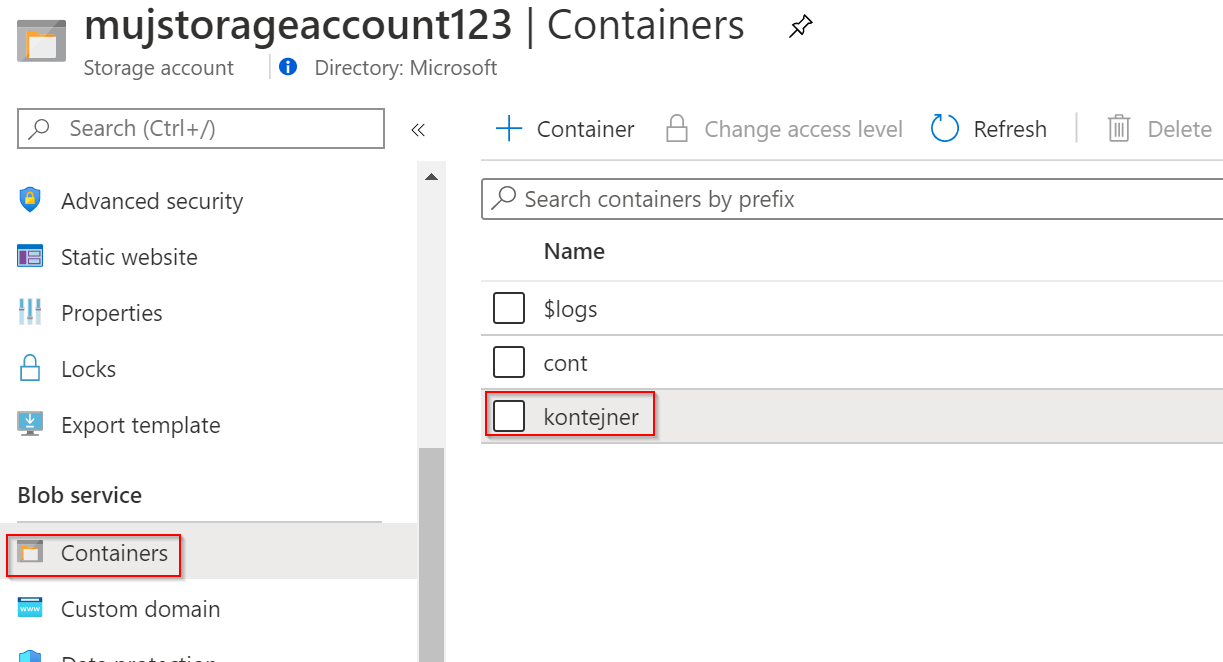The width and height of the screenshot is (1223, 662).
Task: Add a new Container
Action: 566,129
